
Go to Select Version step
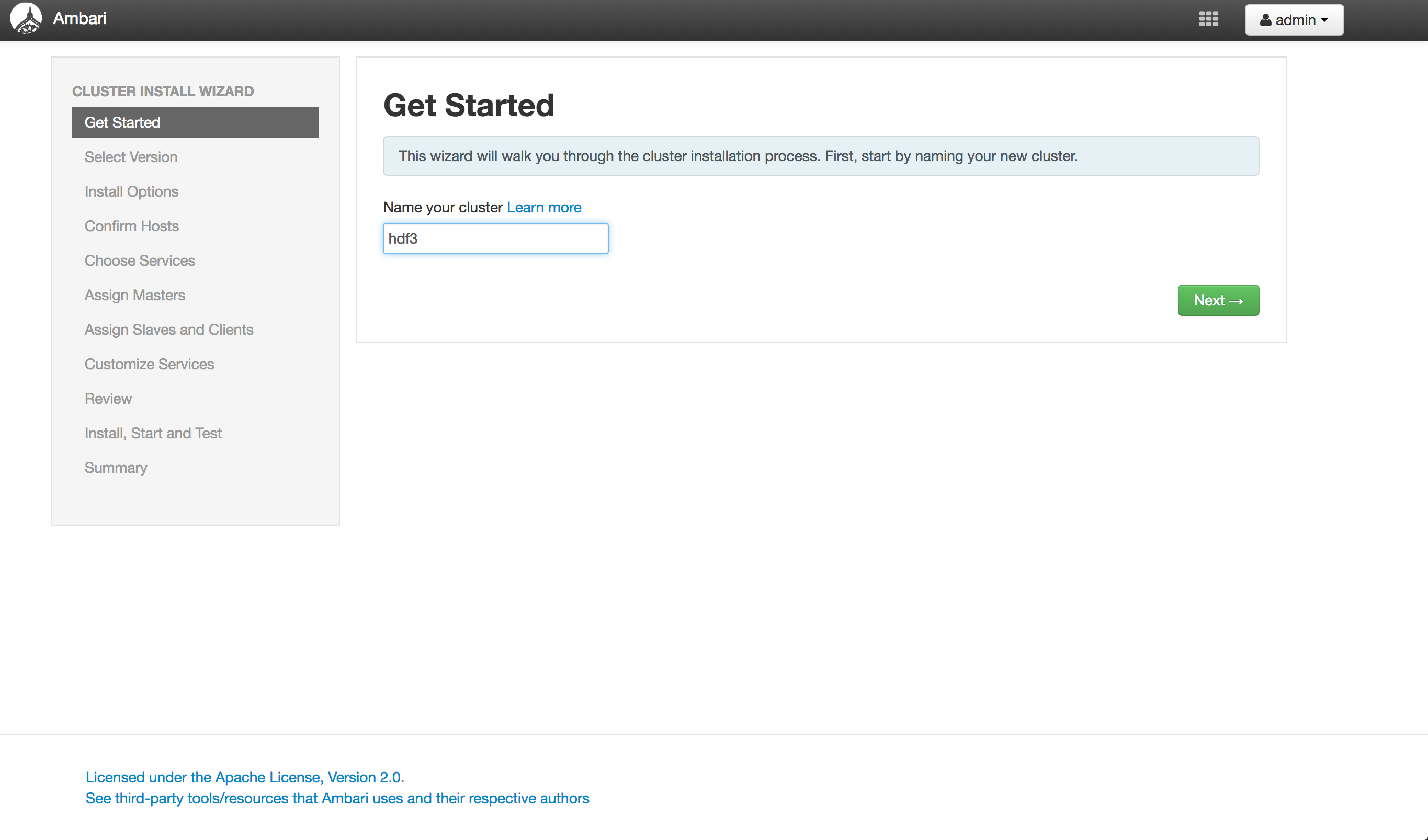131,157
